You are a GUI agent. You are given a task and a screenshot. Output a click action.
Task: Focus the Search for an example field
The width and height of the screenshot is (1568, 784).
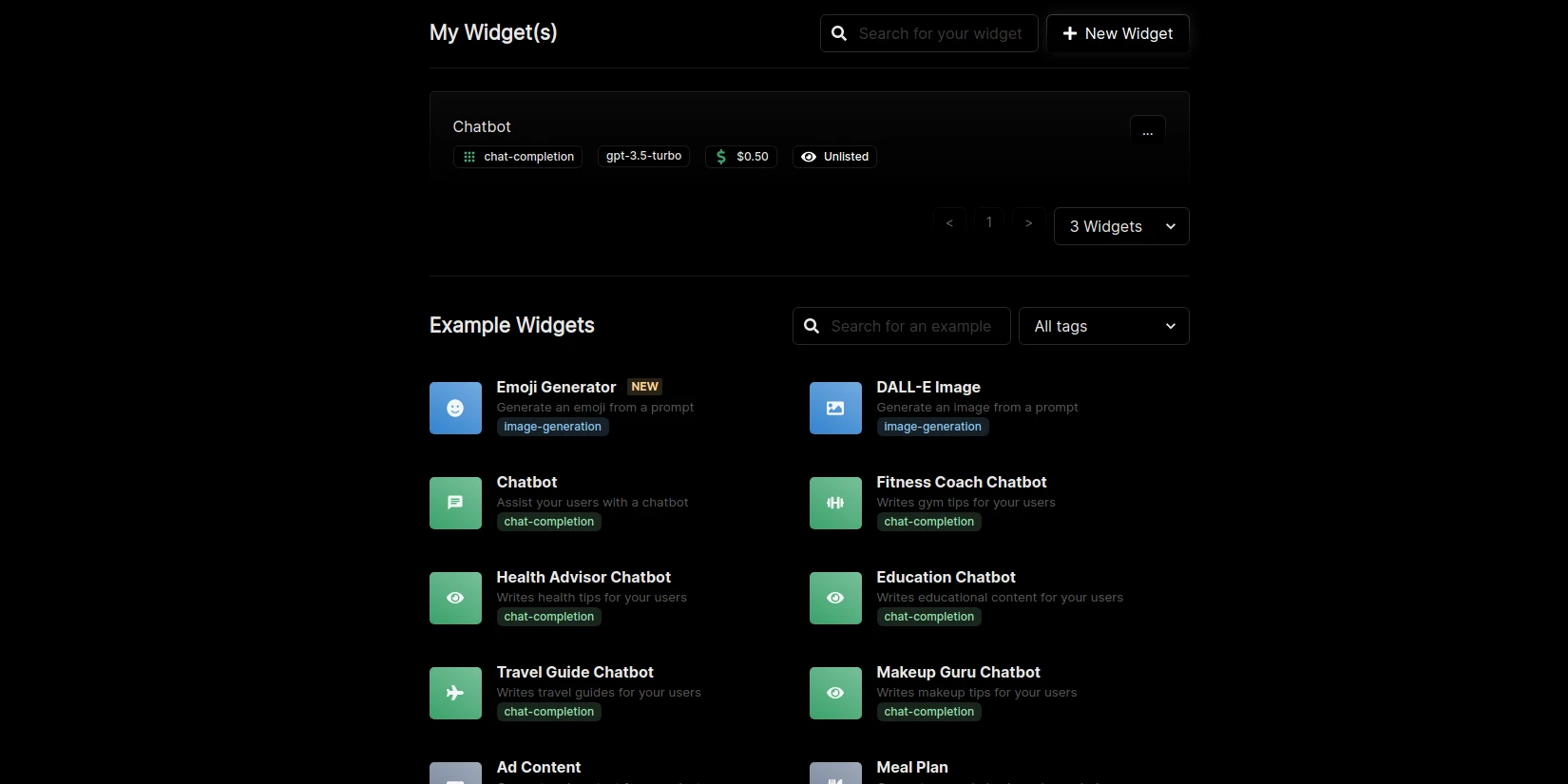coord(910,326)
